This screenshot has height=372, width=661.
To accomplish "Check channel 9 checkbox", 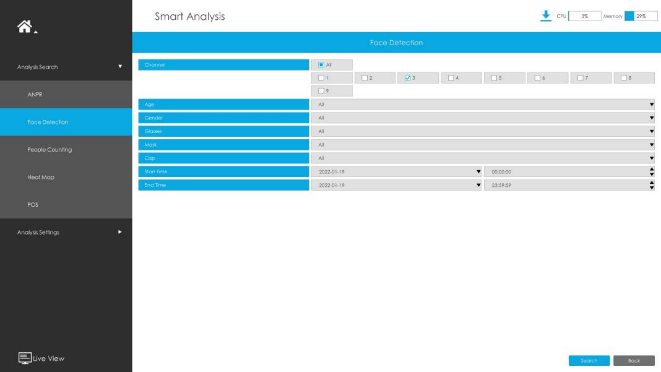I will [x=321, y=91].
